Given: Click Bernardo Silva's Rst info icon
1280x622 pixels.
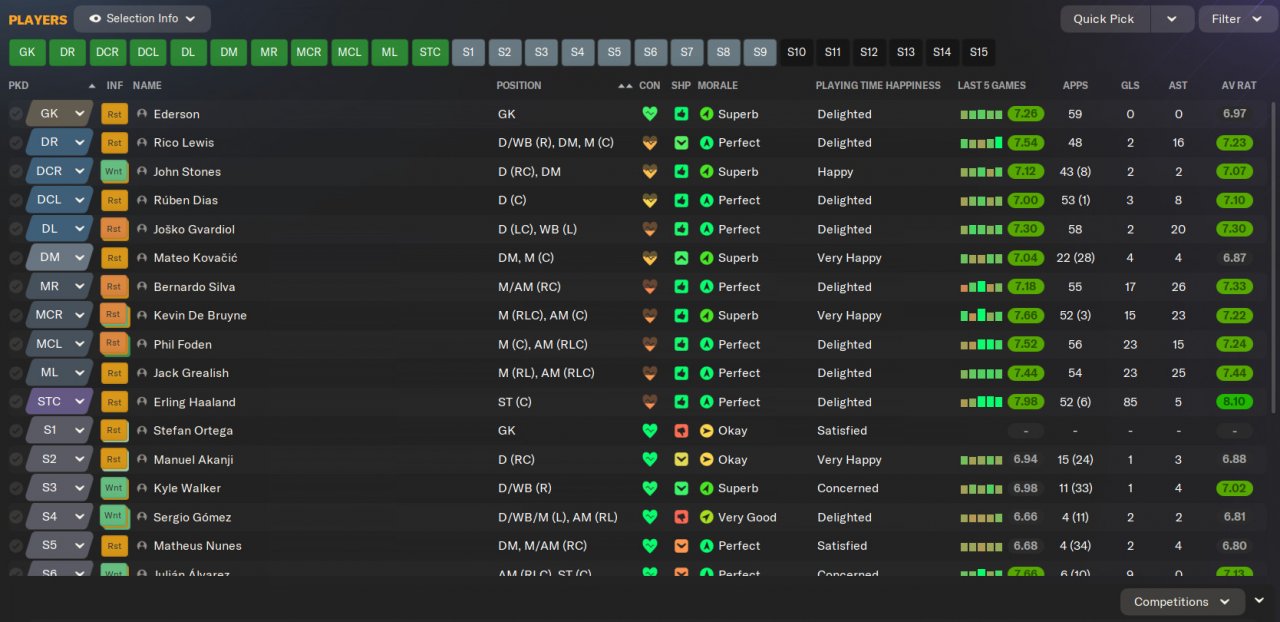Looking at the screenshot, I should click(114, 287).
